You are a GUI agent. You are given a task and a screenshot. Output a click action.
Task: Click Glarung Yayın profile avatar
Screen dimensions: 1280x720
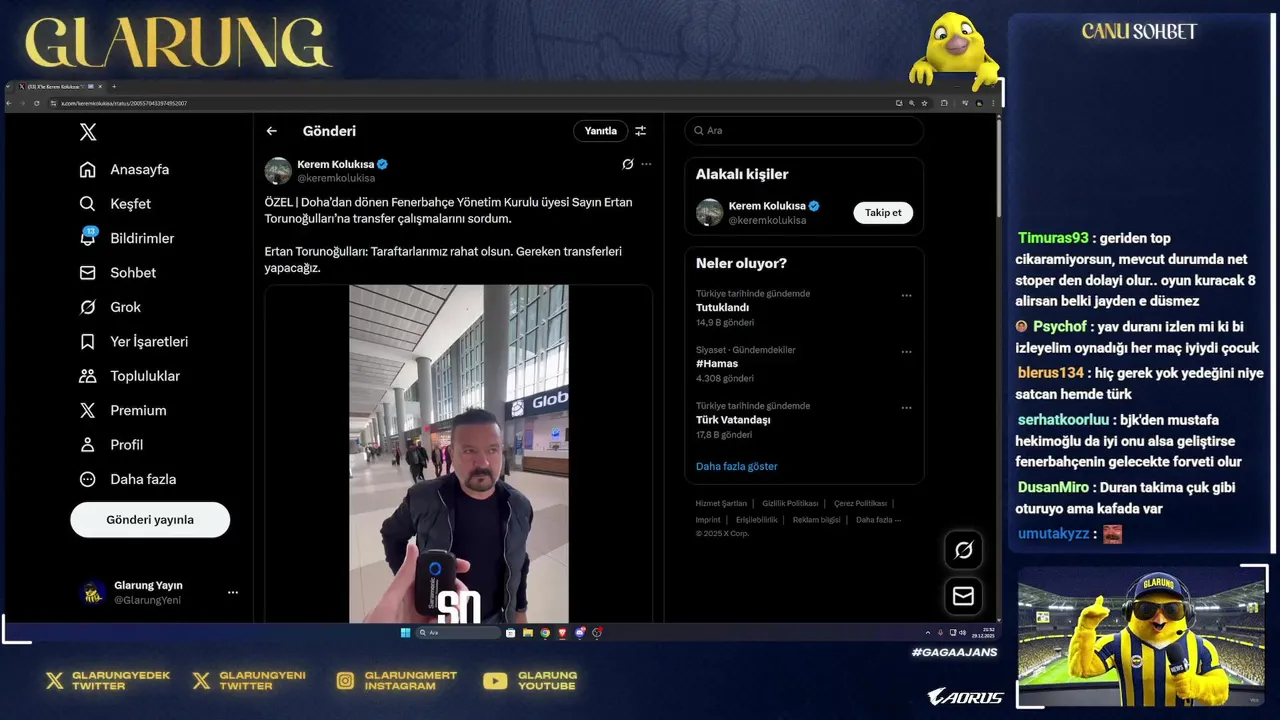click(93, 592)
